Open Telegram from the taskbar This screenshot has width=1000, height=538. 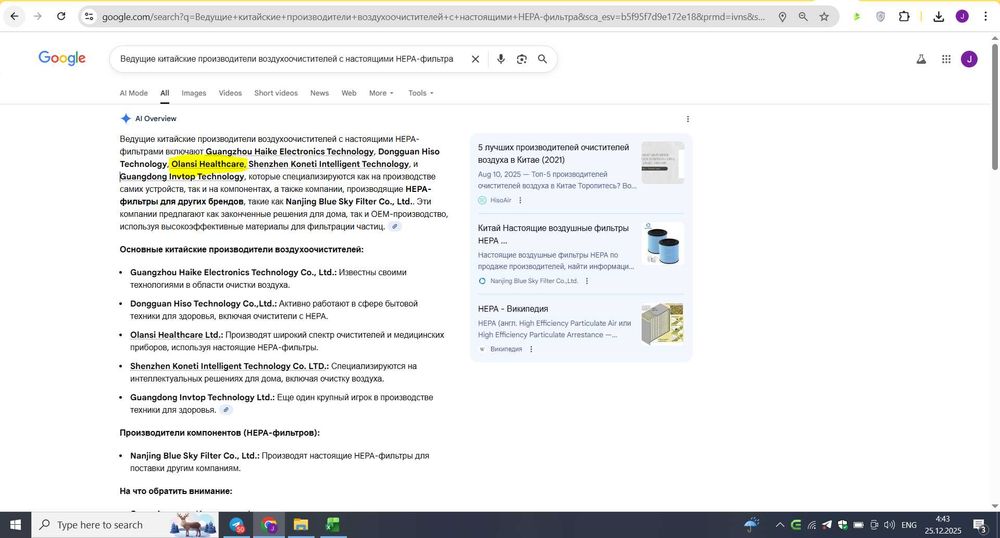pos(237,525)
